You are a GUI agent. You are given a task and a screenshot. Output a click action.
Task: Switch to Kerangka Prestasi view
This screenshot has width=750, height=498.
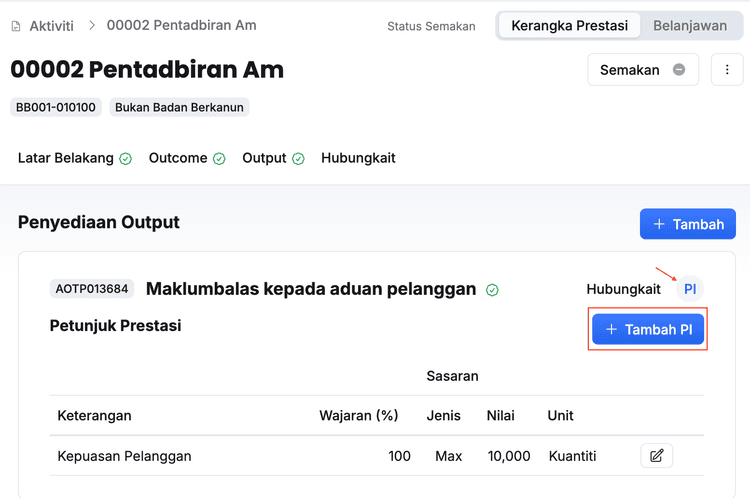pyautogui.click(x=569, y=26)
